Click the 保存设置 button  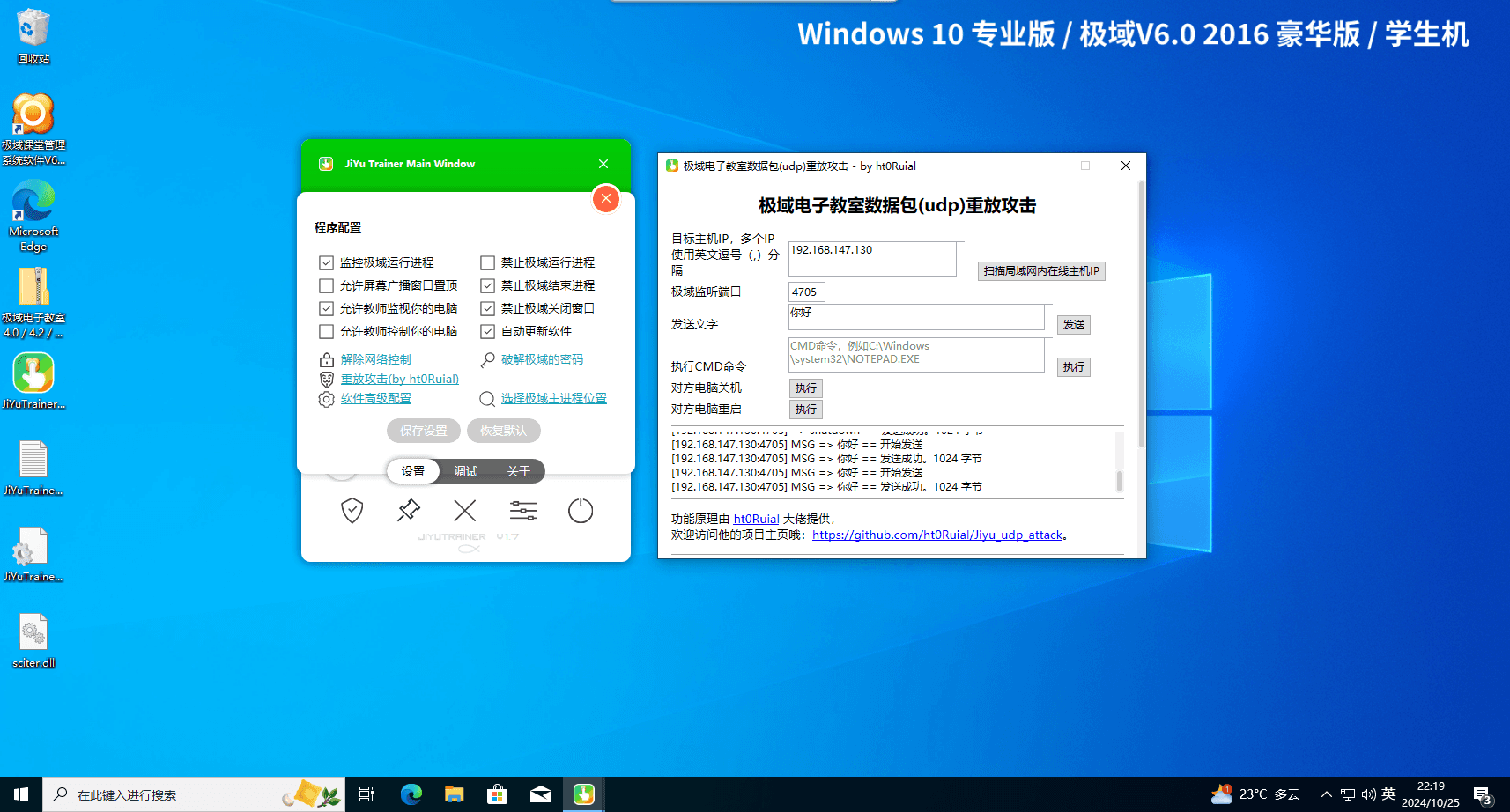tap(424, 431)
